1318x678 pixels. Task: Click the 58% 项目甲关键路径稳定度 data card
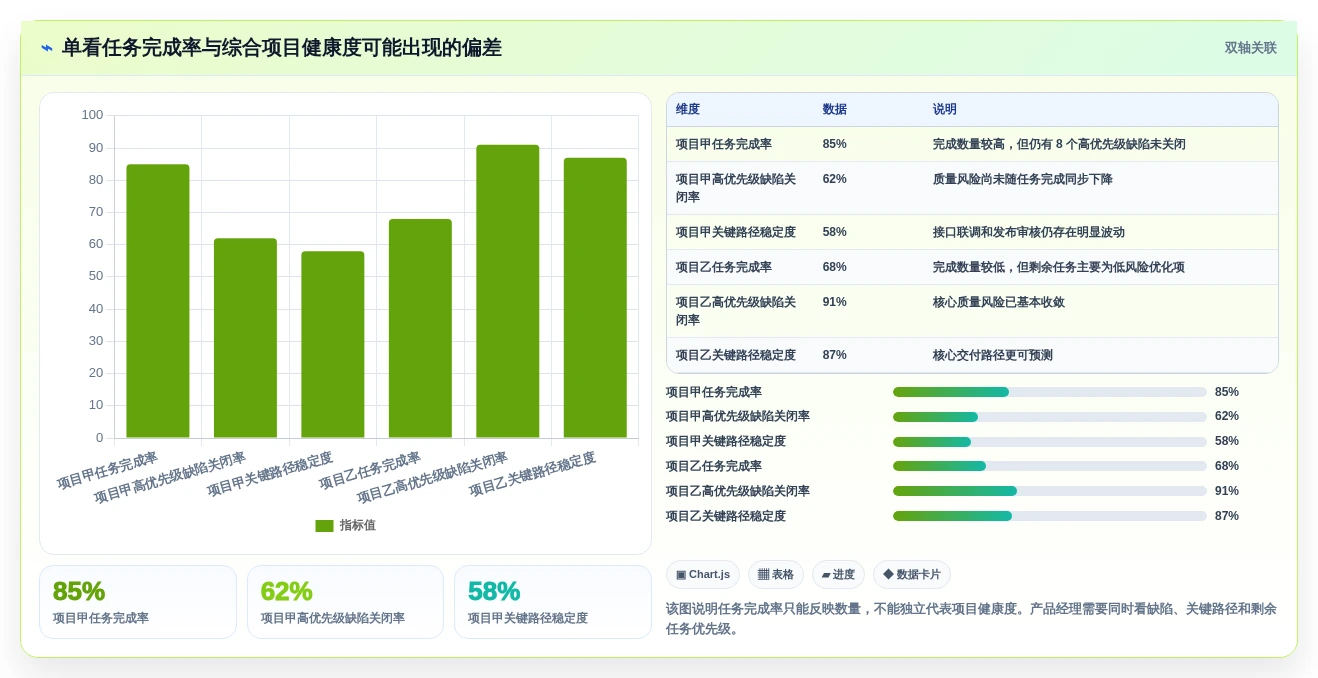tap(553, 602)
